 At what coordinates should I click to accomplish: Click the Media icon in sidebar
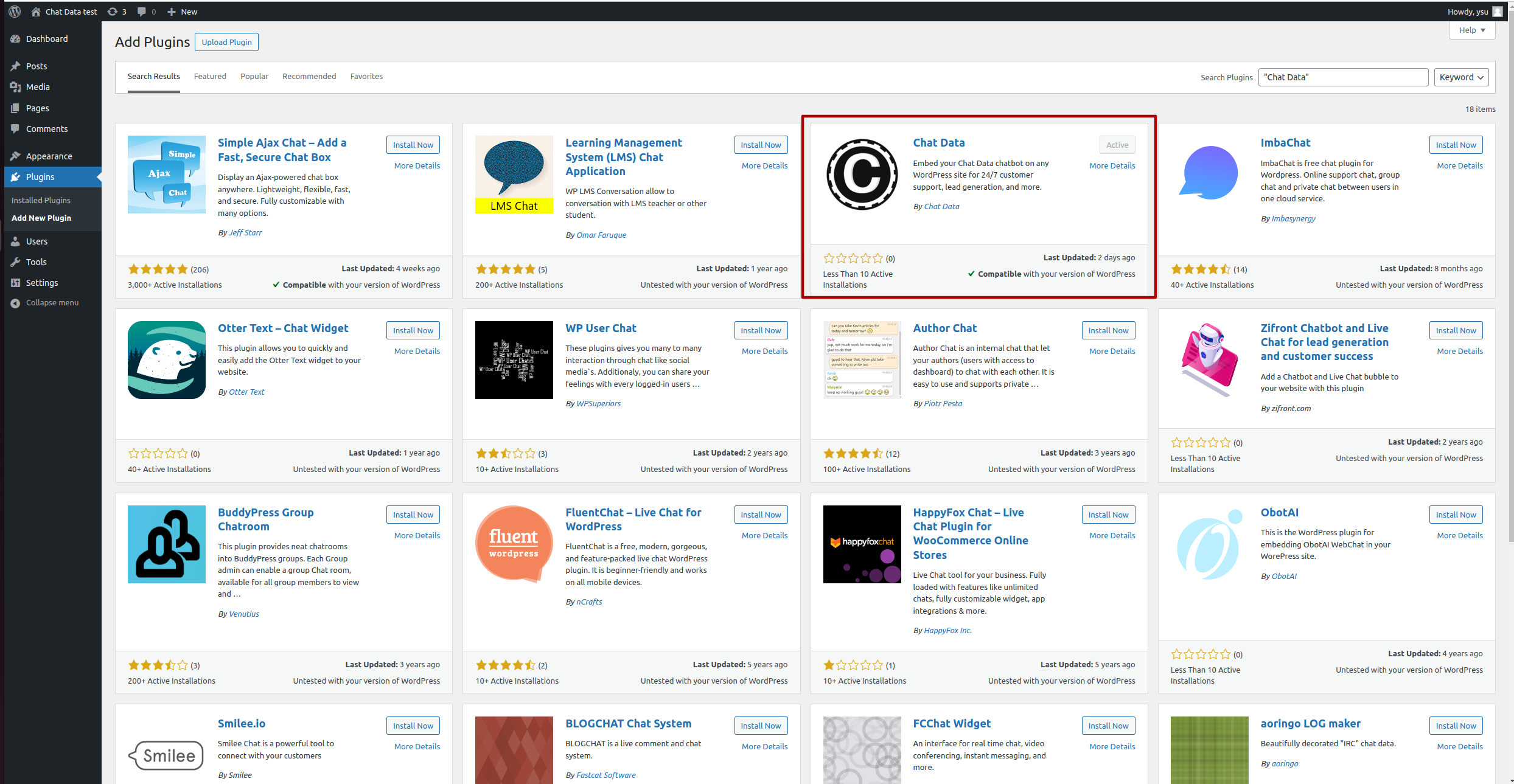pos(15,87)
